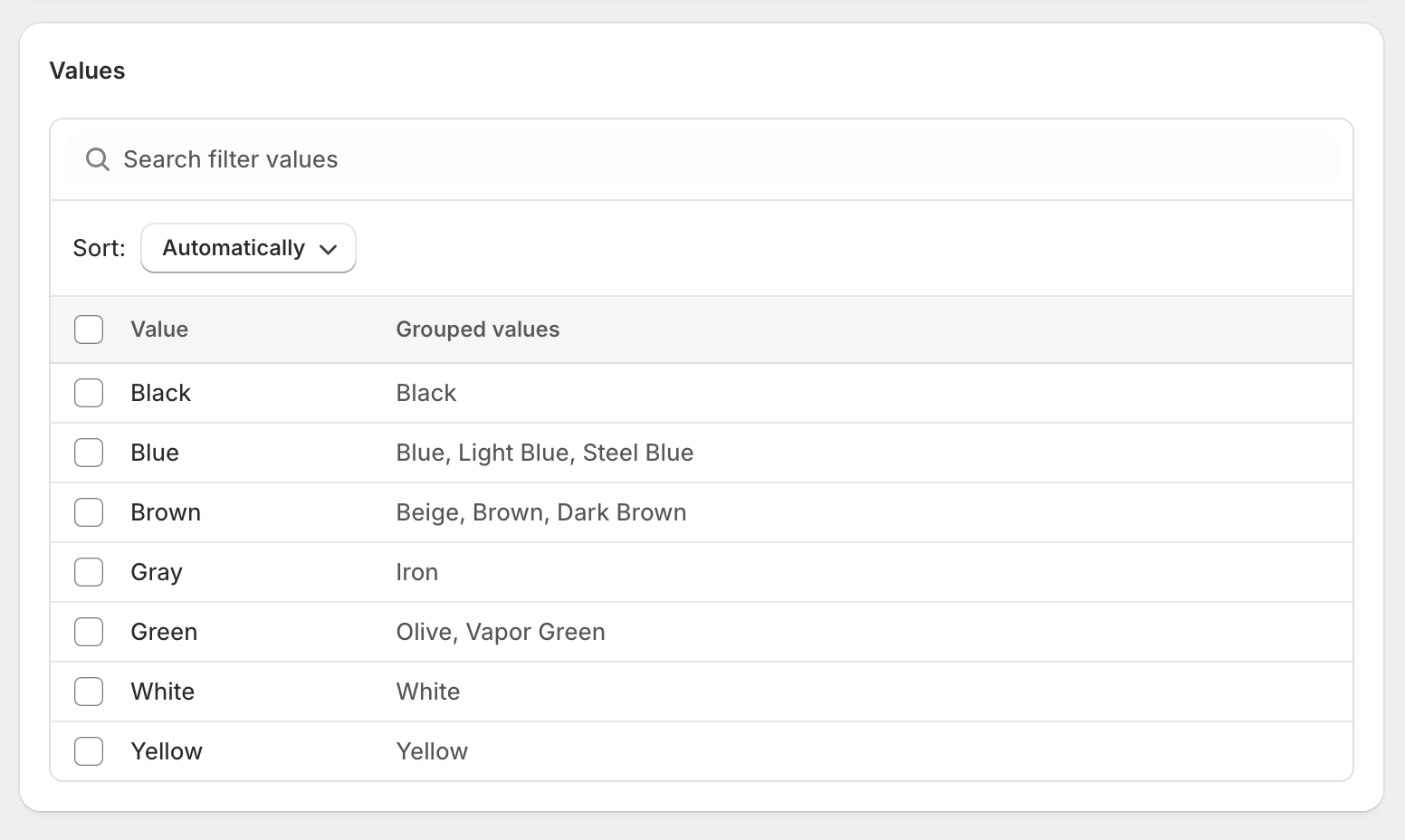Tick the Brown row checkbox
Image resolution: width=1405 pixels, height=840 pixels.
tap(89, 512)
